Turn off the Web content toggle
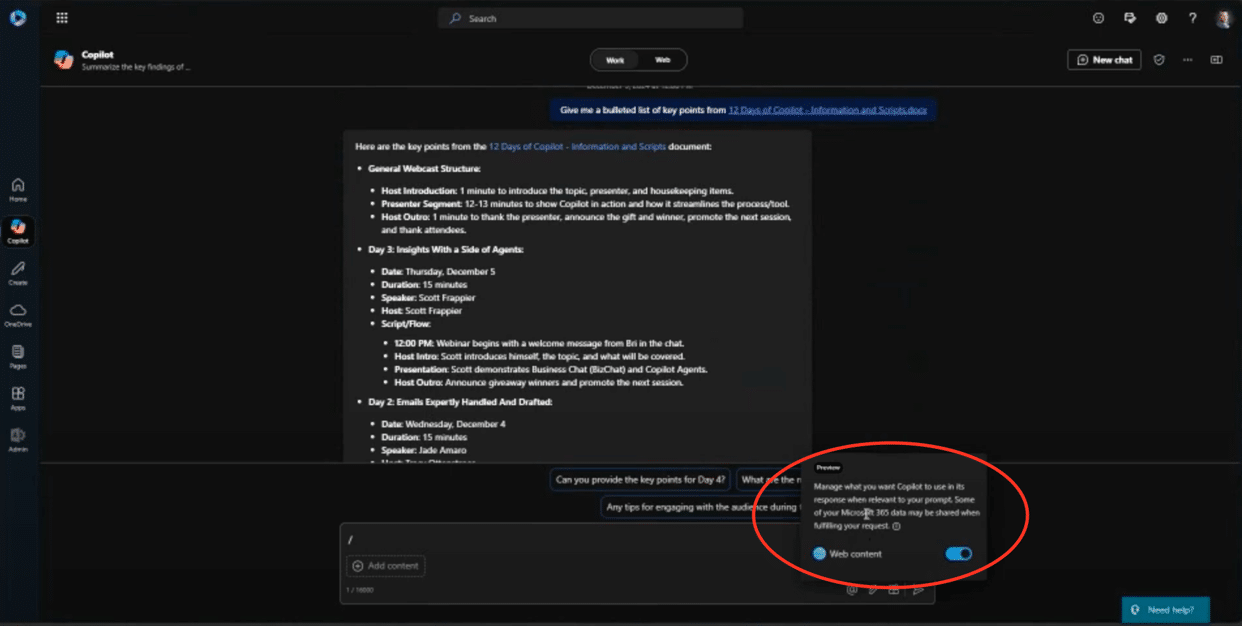Image resolution: width=1242 pixels, height=626 pixels. point(958,554)
